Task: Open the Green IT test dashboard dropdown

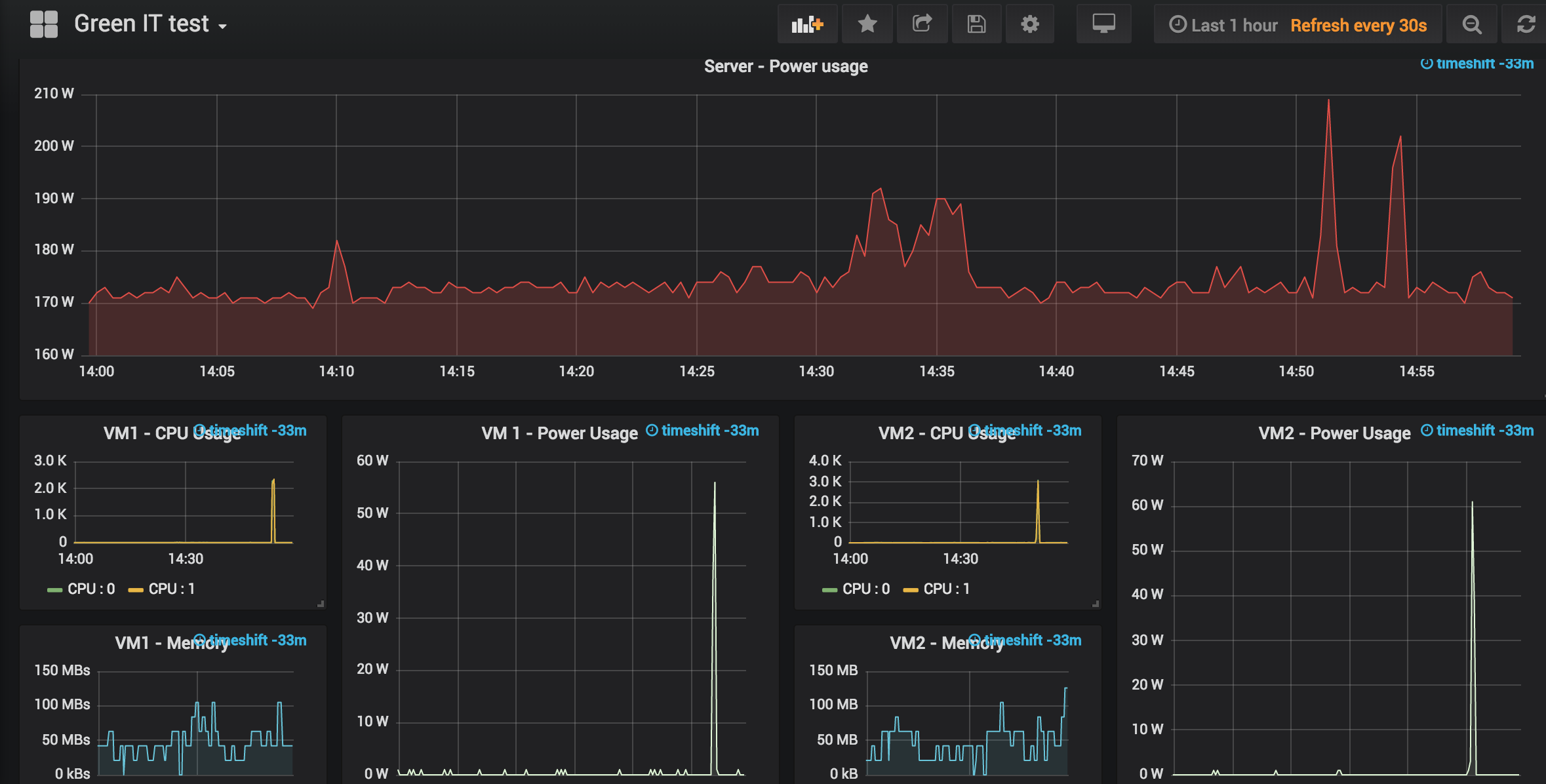Action: tap(150, 24)
